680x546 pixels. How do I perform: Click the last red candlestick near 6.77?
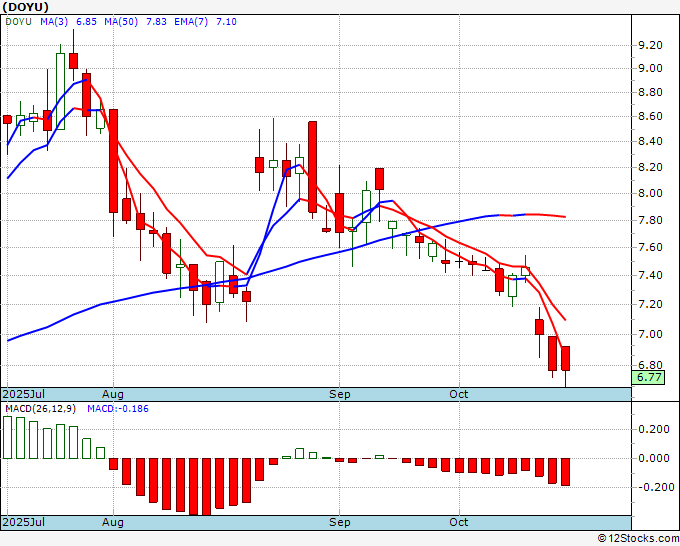[566, 359]
